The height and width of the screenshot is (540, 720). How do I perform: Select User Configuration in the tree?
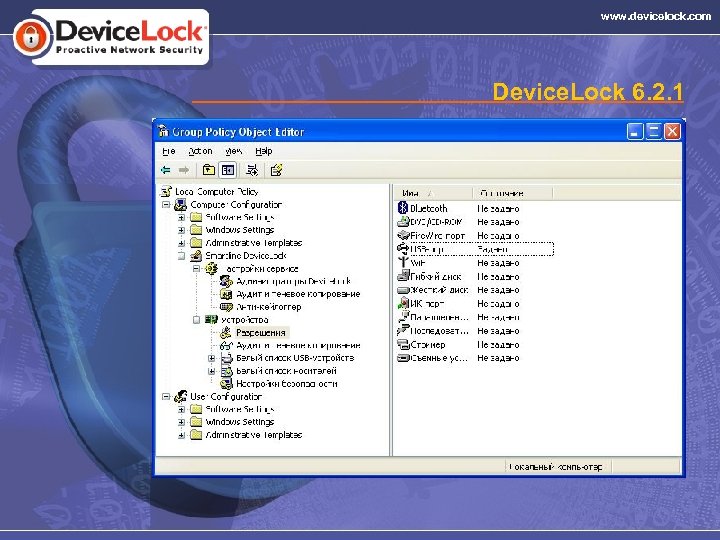pos(226,396)
